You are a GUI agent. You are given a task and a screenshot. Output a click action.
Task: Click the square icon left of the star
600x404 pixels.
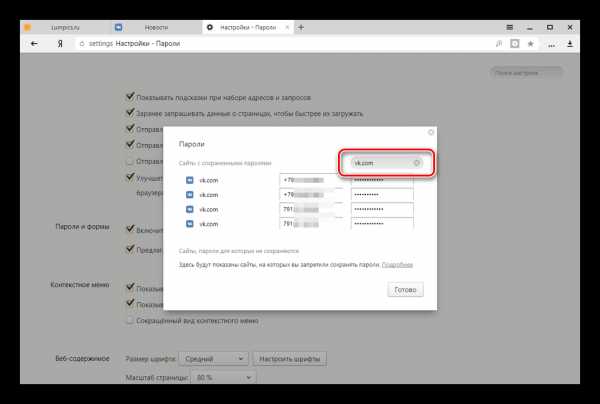[x=515, y=44]
